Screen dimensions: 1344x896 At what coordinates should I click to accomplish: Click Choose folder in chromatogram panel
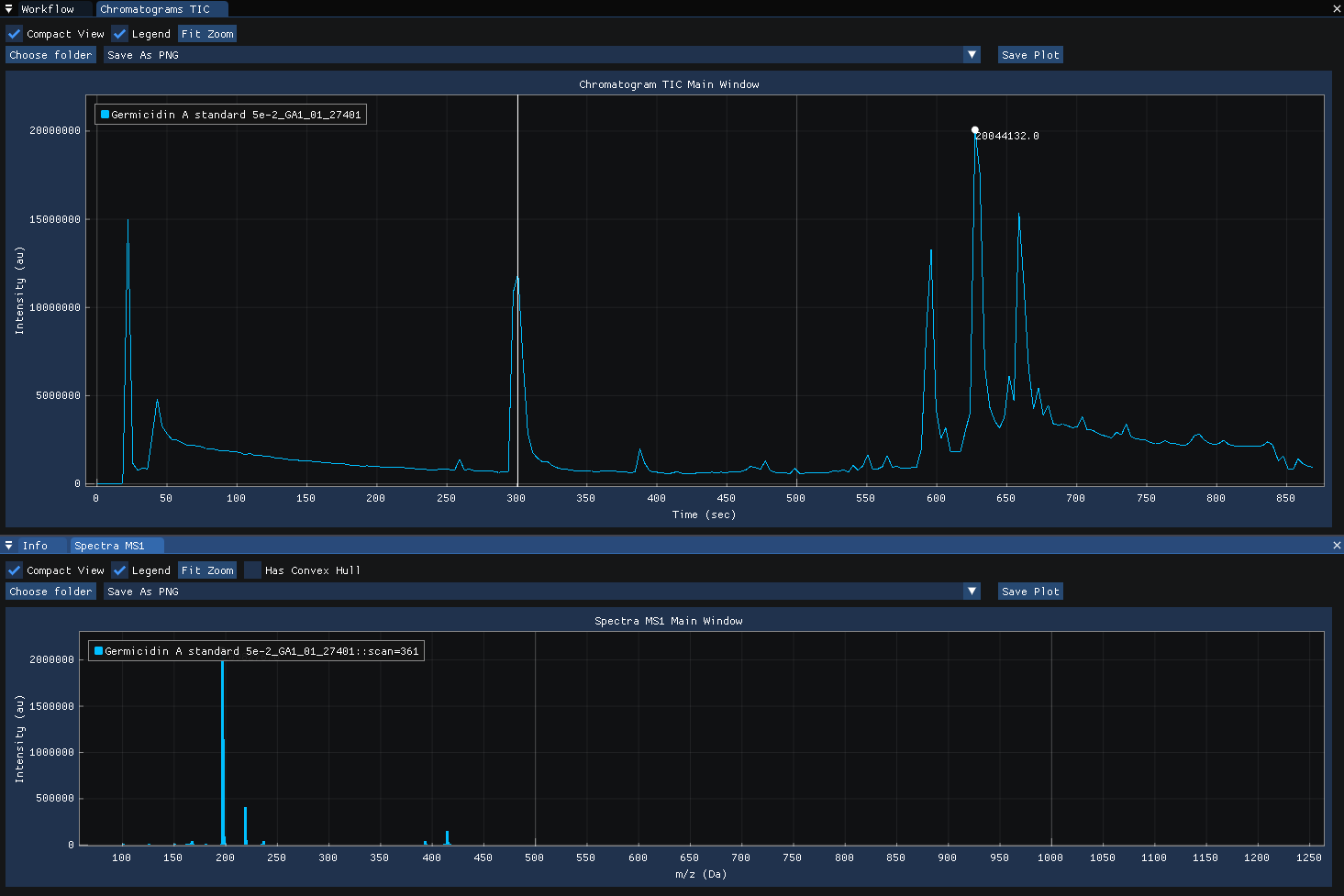click(x=50, y=55)
